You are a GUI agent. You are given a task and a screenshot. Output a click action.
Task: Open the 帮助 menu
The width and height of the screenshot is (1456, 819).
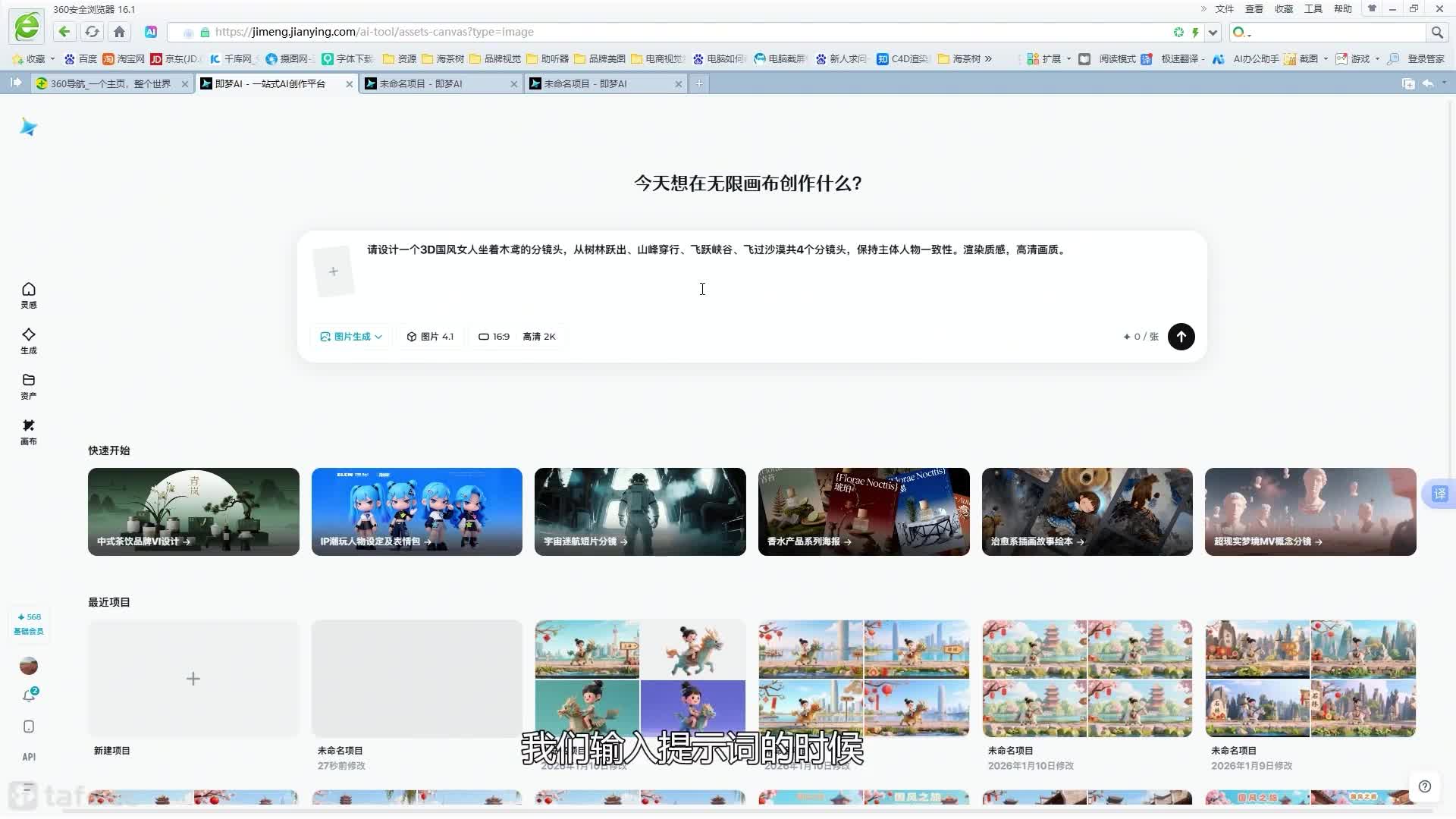[1342, 9]
